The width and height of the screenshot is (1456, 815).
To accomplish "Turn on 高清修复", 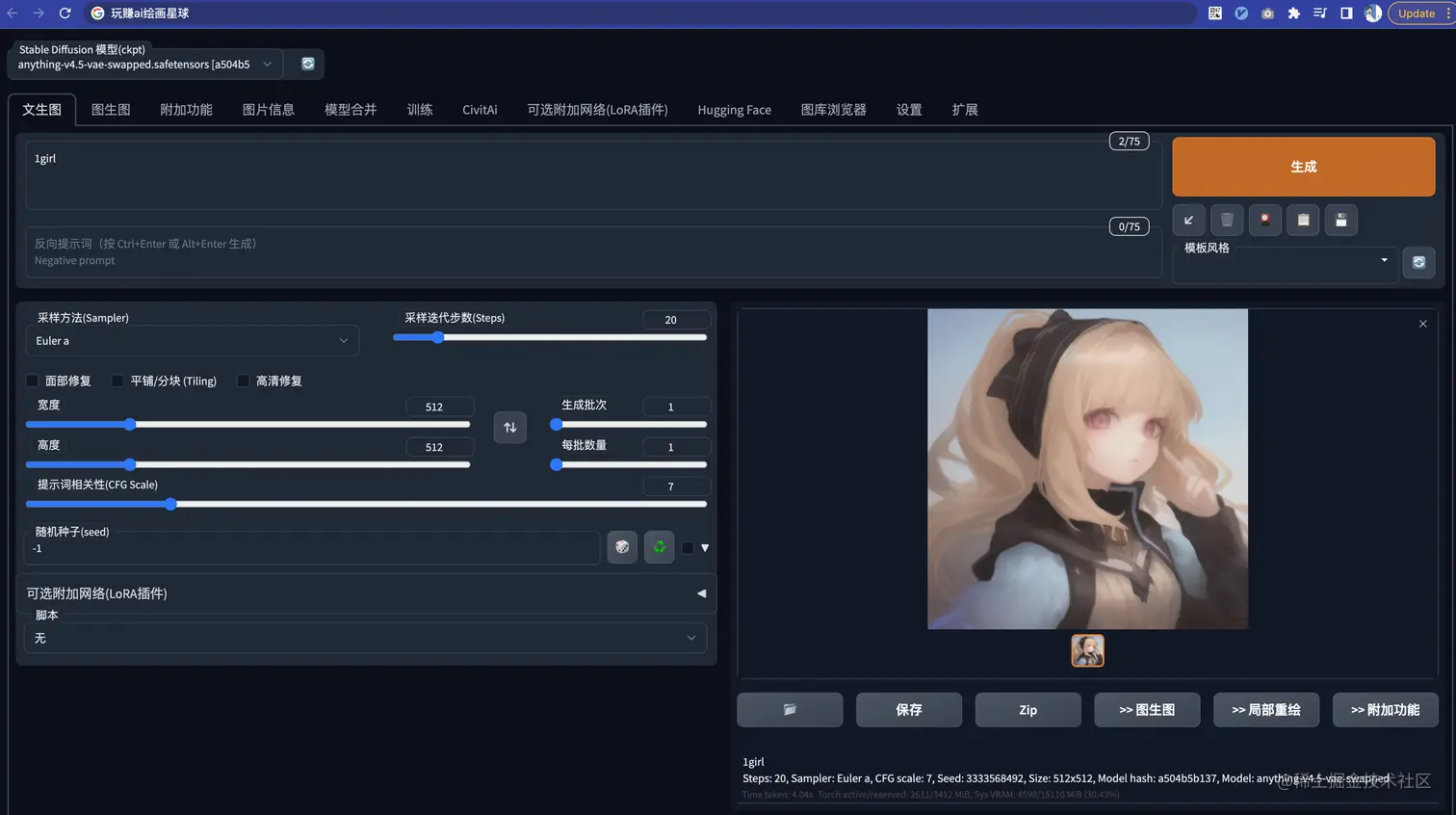I will coord(243,381).
